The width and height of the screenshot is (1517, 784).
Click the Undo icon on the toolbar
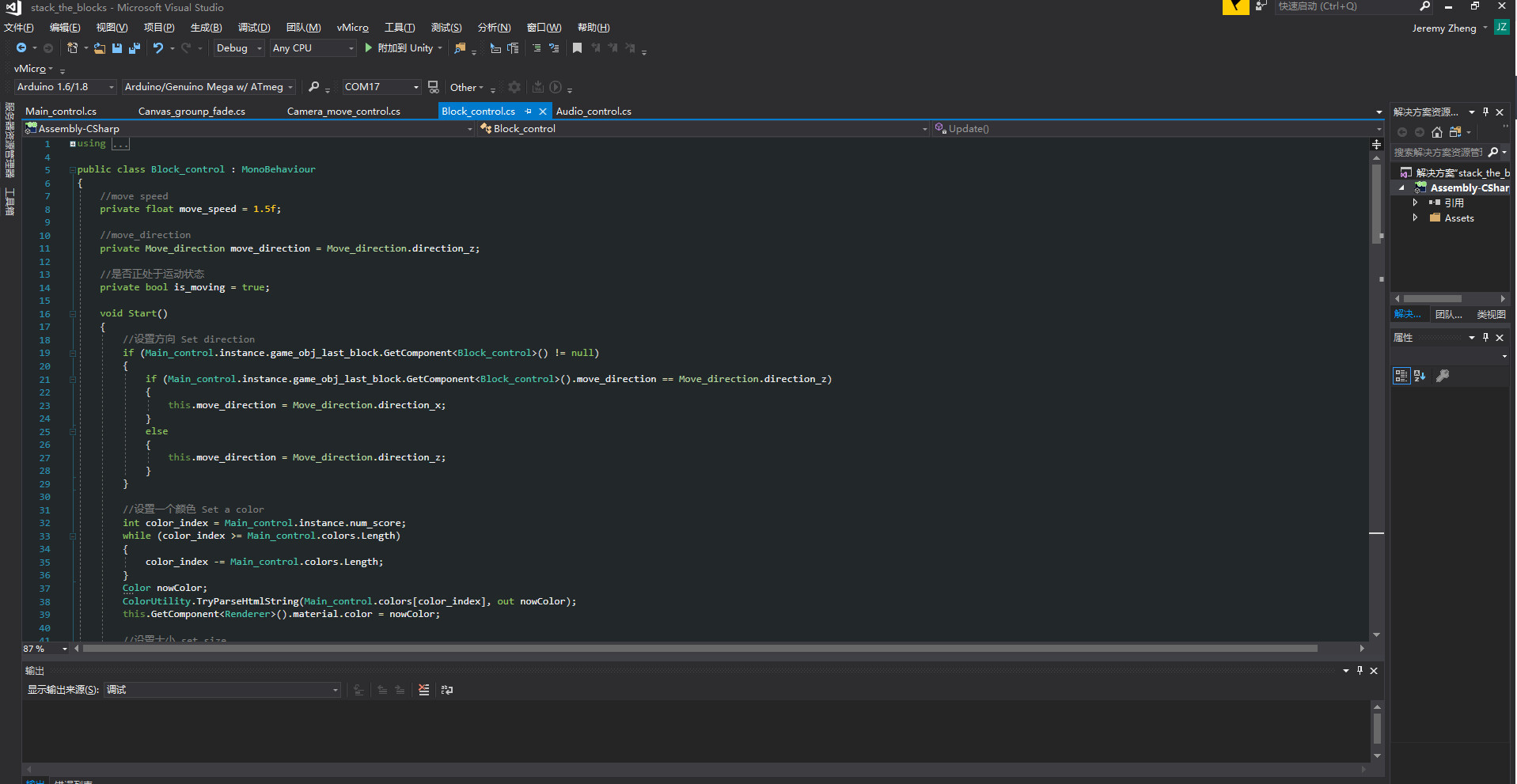[157, 47]
